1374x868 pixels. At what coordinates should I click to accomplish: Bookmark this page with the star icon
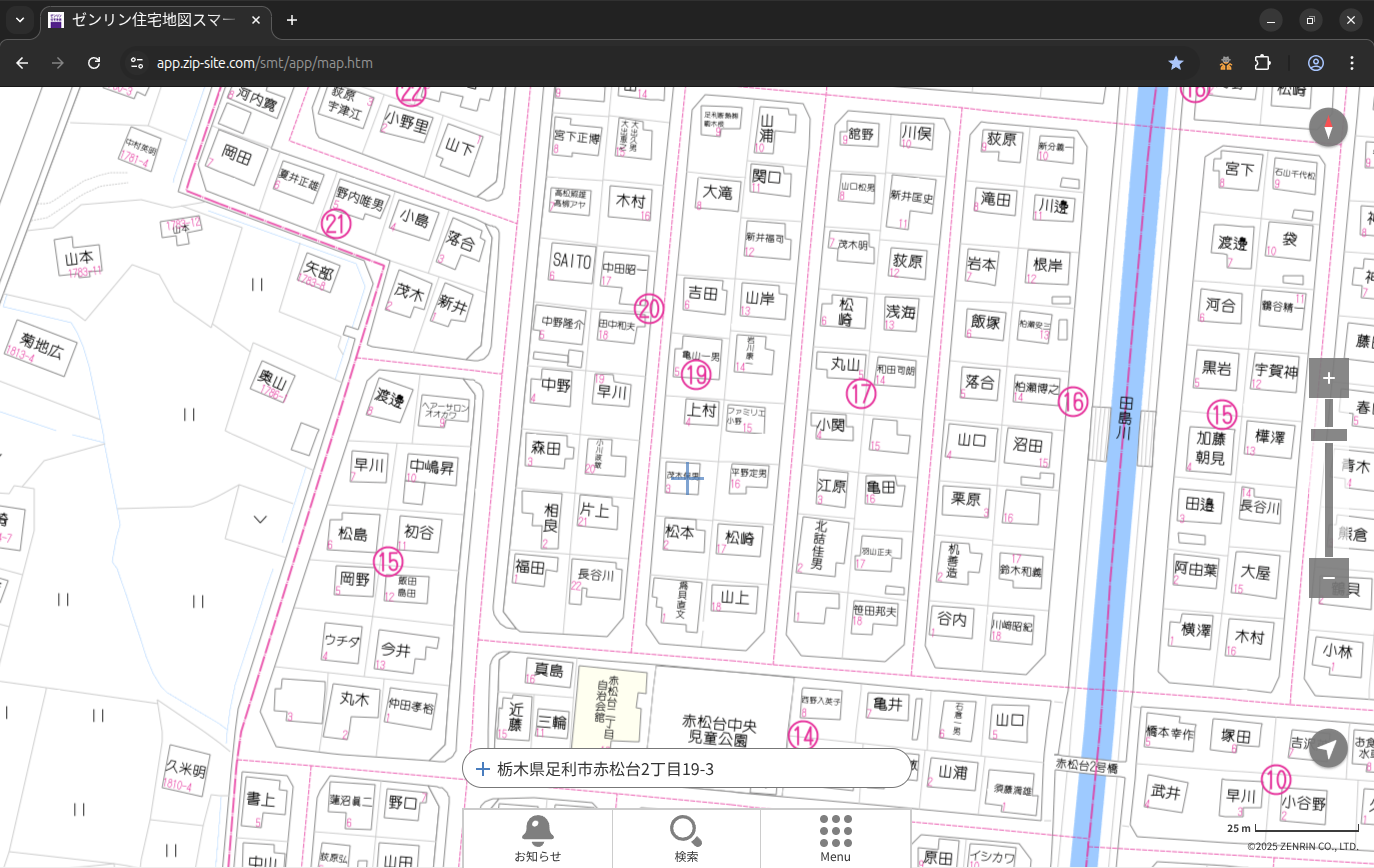coord(1176,63)
